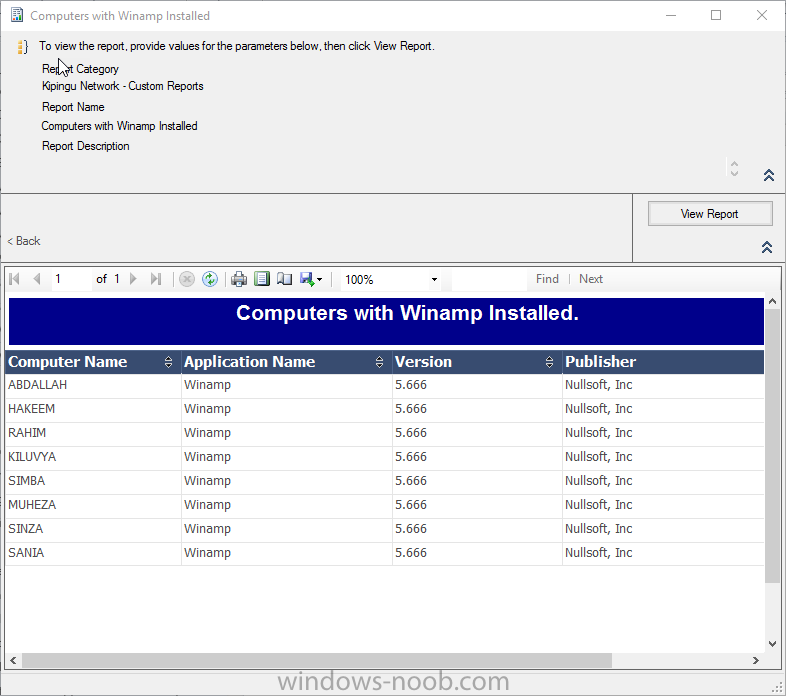Print the report using printer icon

[239, 279]
